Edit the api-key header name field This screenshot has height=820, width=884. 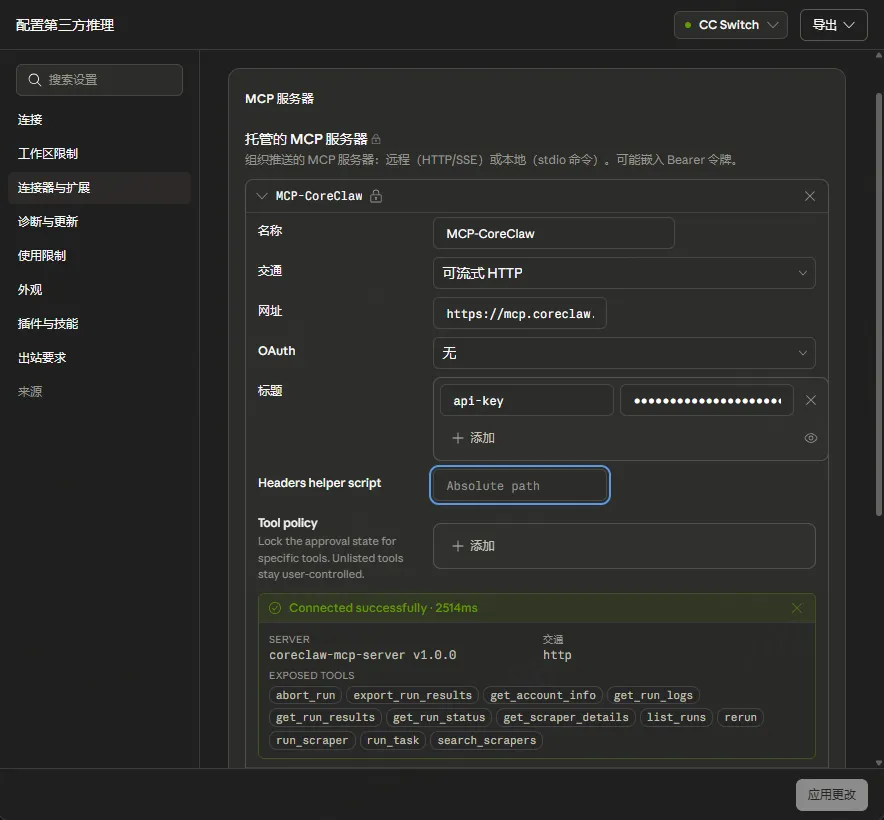tap(527, 400)
